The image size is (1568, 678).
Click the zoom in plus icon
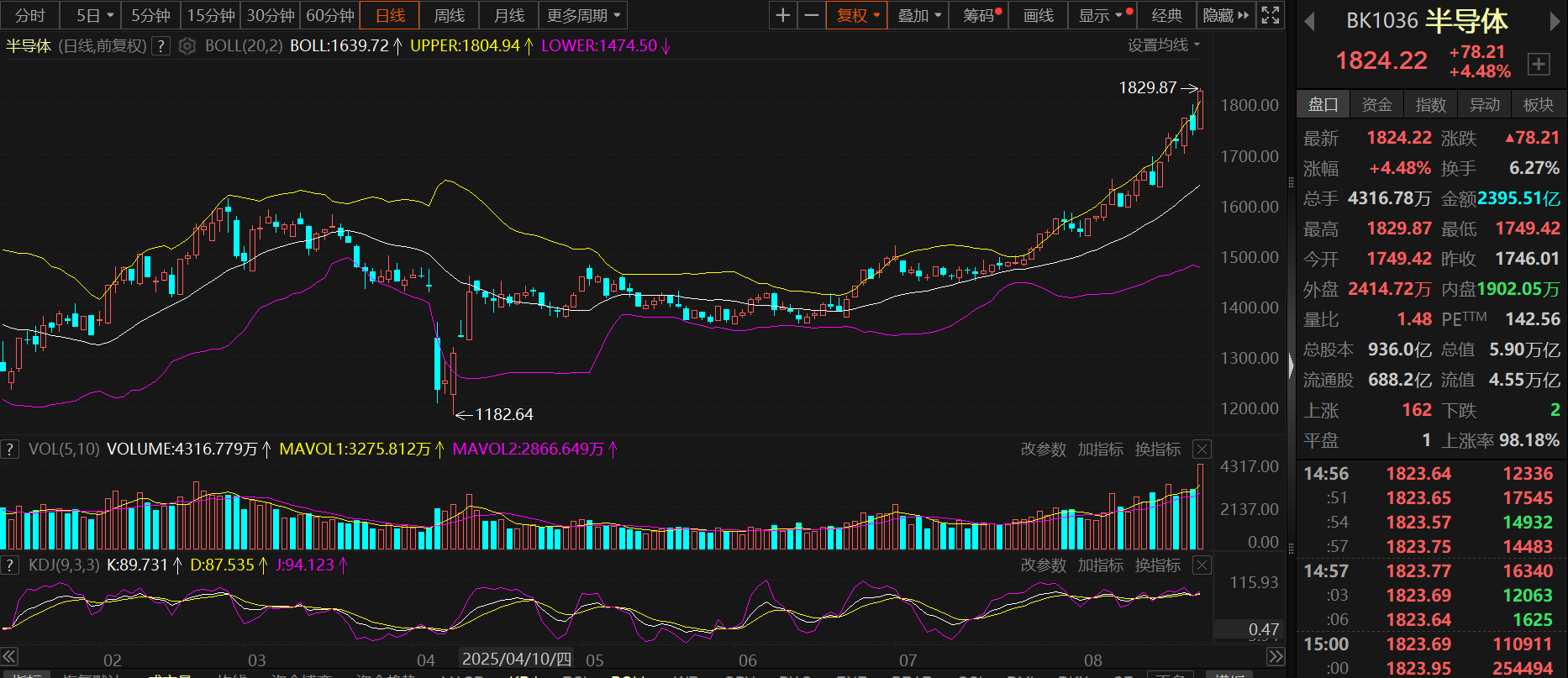[782, 15]
